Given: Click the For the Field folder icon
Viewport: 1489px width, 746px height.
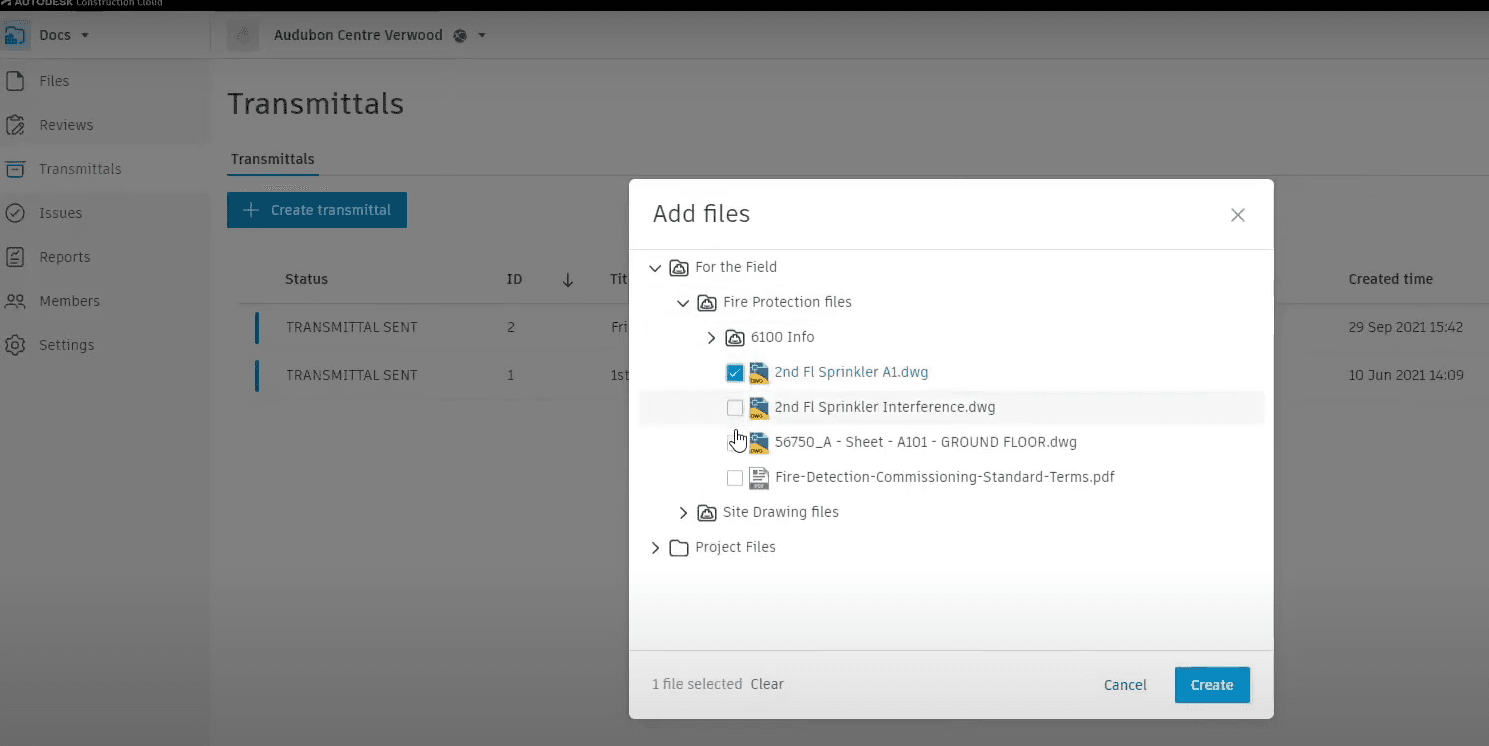Looking at the screenshot, I should 679,268.
